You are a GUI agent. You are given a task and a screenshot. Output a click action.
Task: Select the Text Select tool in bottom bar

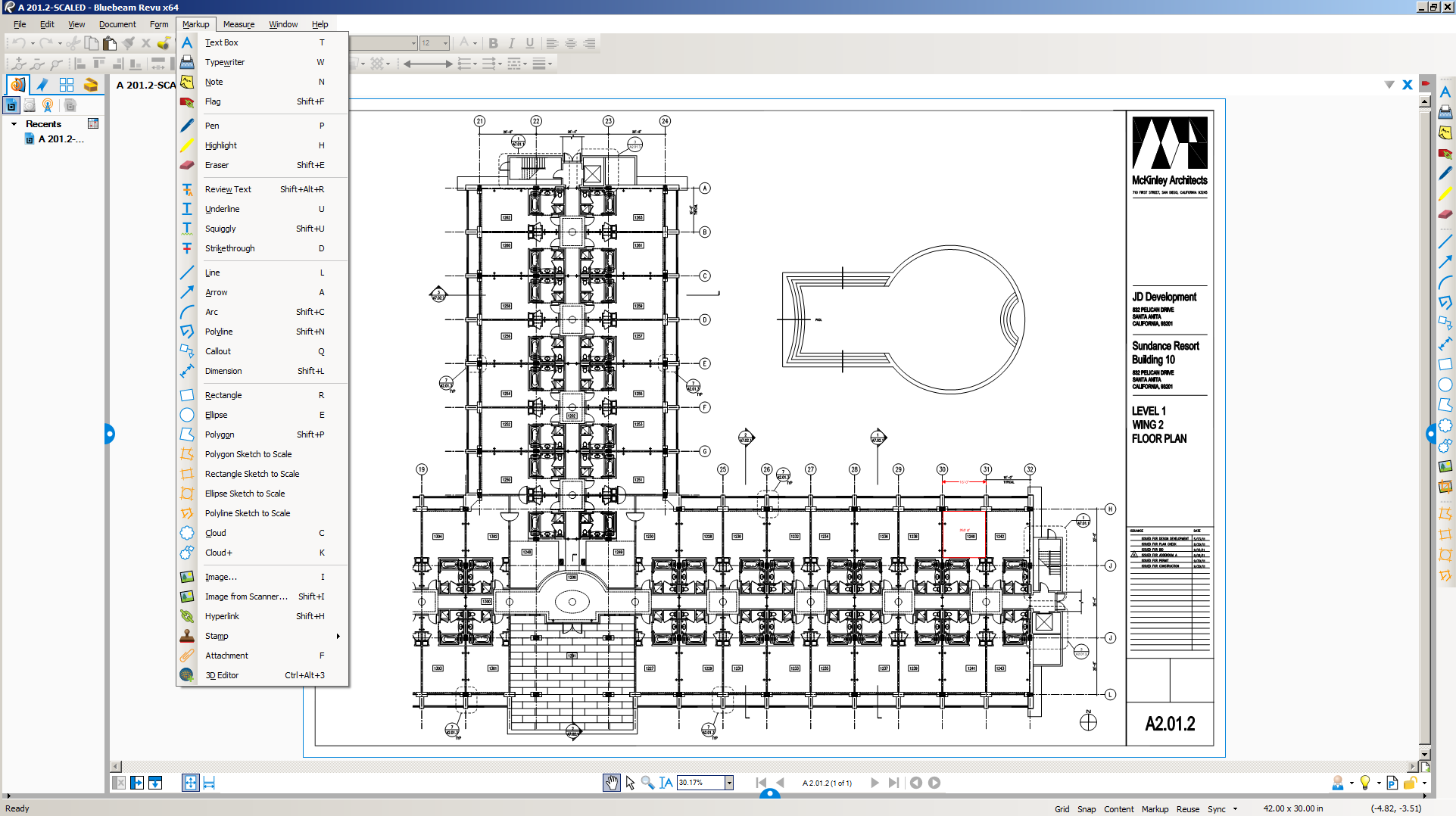point(666,783)
